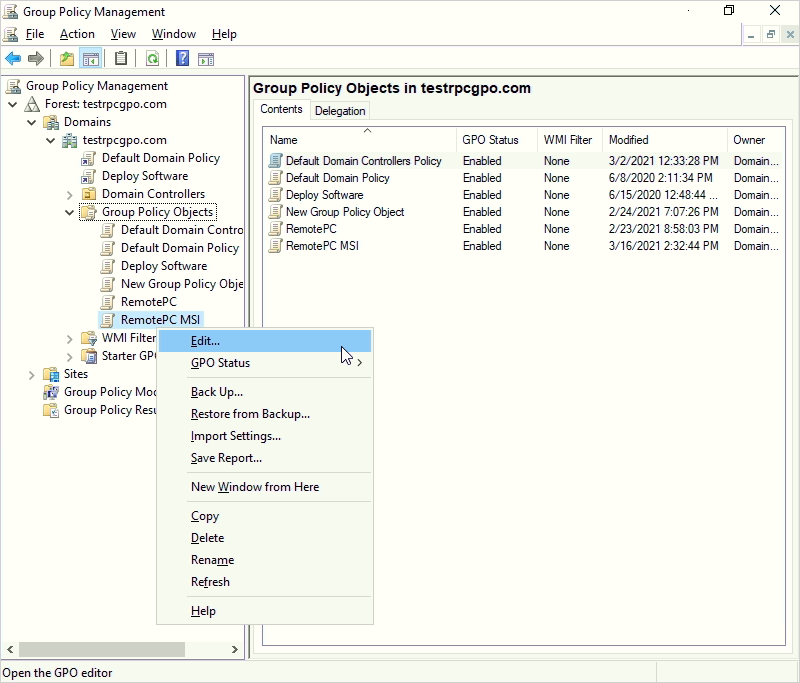Click the clipboard toolbar icon
The image size is (800, 683).
coord(121,59)
